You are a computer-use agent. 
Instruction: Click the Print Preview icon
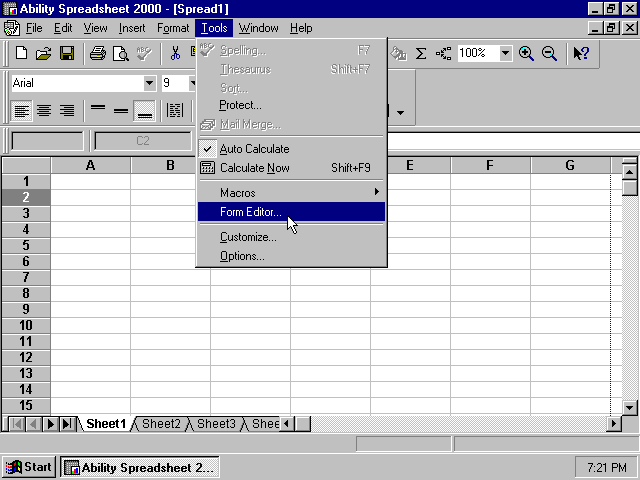121,53
